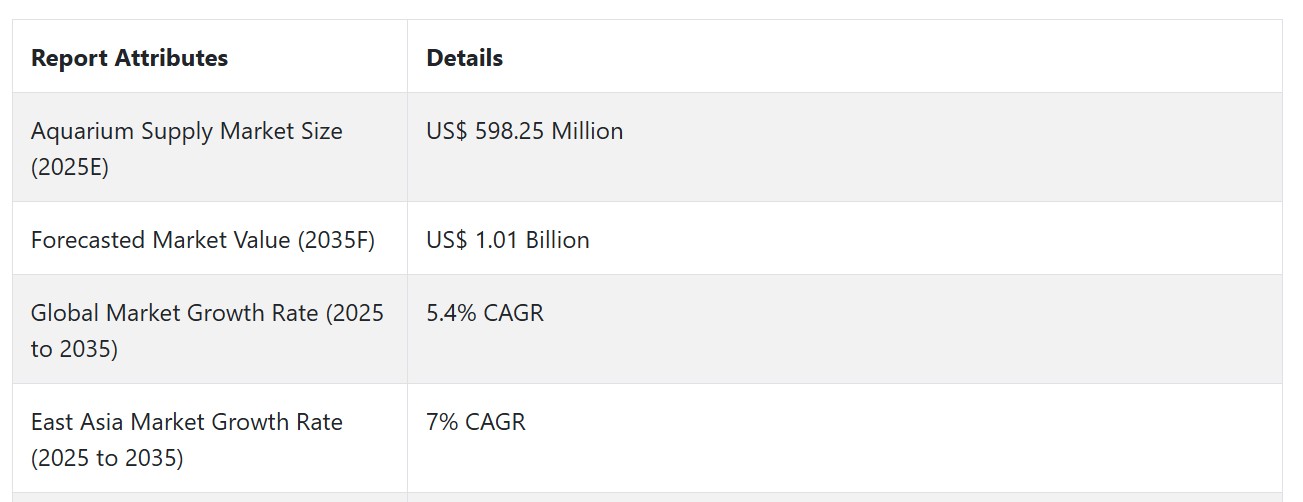Click the word Forecasted in second row

coord(89,240)
